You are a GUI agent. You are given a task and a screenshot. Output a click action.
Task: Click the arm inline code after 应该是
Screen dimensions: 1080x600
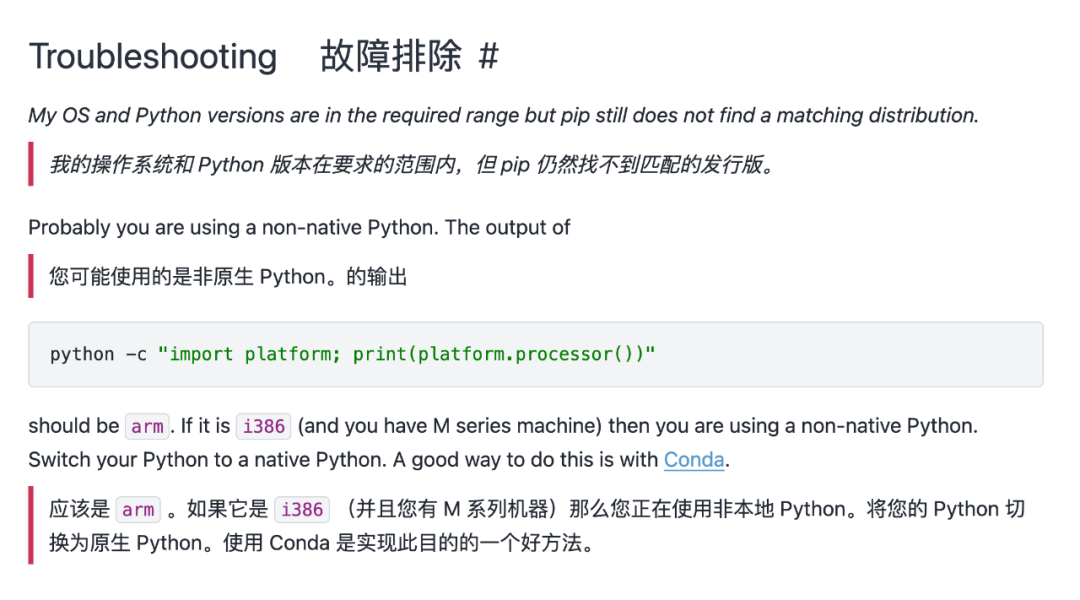point(138,510)
